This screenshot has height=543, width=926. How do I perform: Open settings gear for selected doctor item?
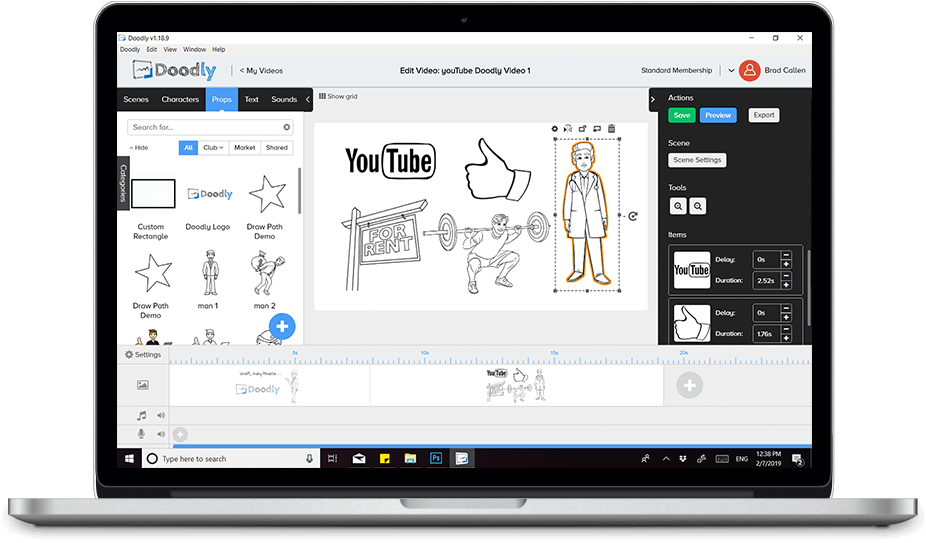pos(554,129)
